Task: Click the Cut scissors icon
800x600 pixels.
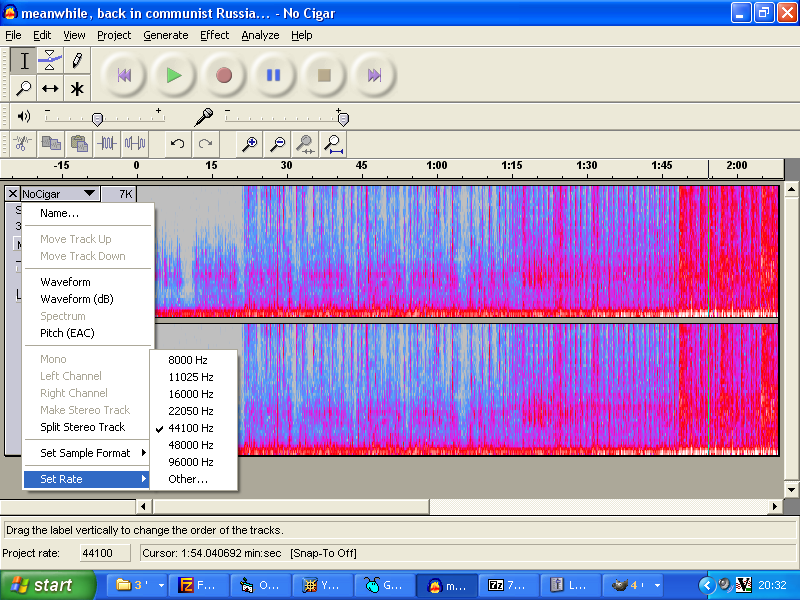Action: click(x=22, y=143)
